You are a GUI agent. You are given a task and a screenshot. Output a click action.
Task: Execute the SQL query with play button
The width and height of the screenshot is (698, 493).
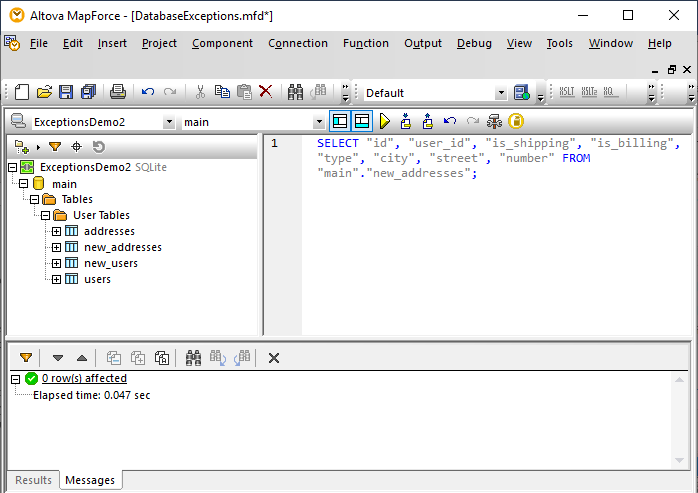(x=385, y=121)
